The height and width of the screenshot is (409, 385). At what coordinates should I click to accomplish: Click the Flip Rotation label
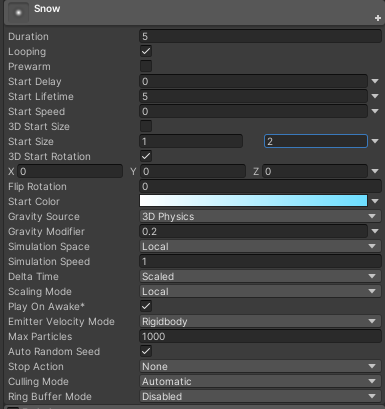point(37,186)
